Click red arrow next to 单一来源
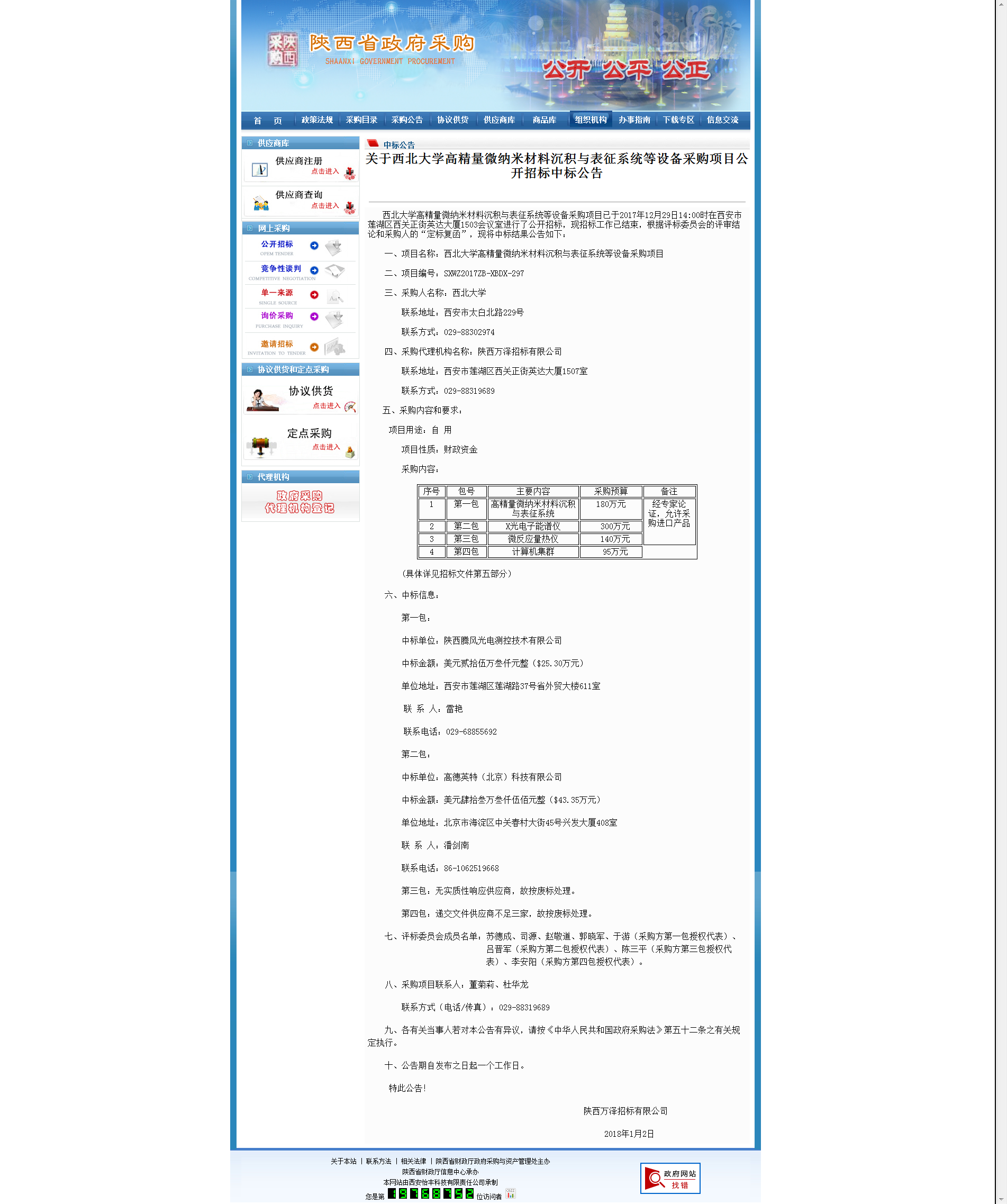 coord(314,295)
